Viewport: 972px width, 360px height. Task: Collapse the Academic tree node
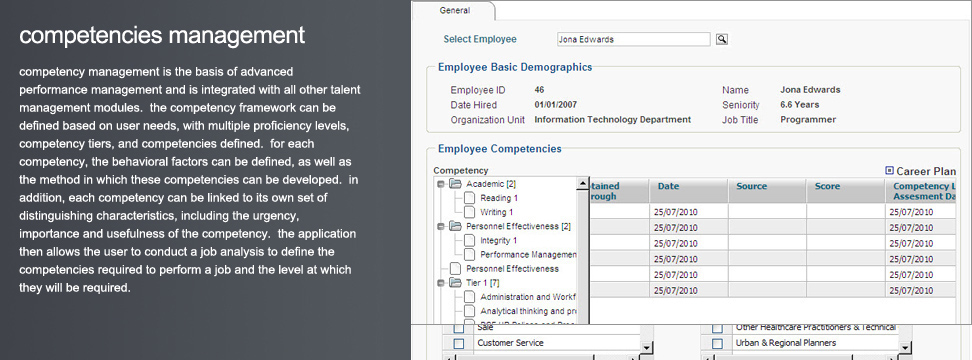441,184
